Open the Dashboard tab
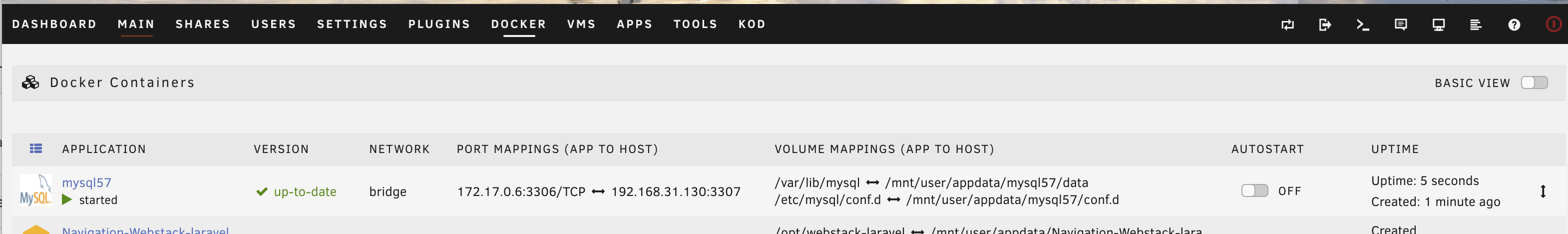Image resolution: width=1568 pixels, height=234 pixels. tap(54, 24)
